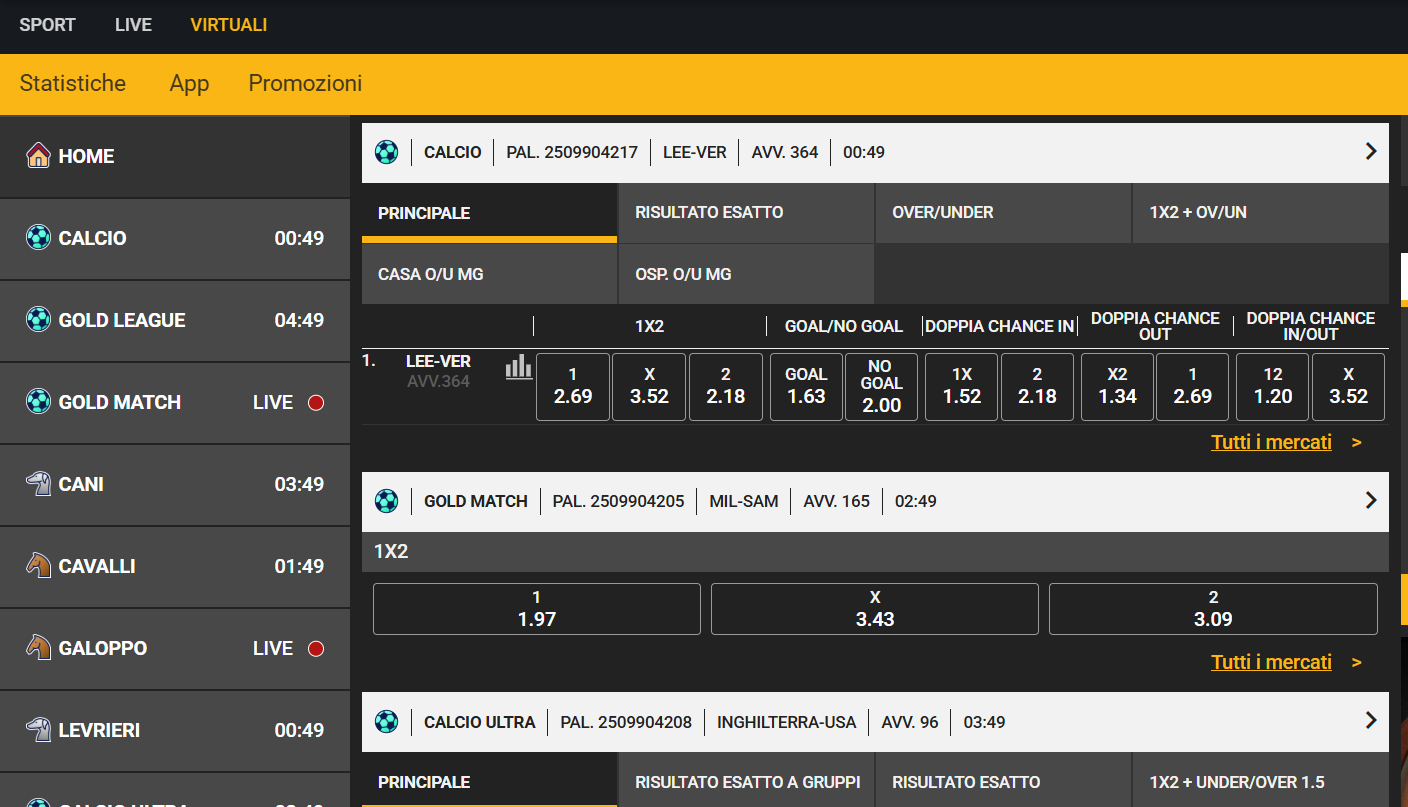Click the horse icon beside GALOPPO

click(x=38, y=648)
